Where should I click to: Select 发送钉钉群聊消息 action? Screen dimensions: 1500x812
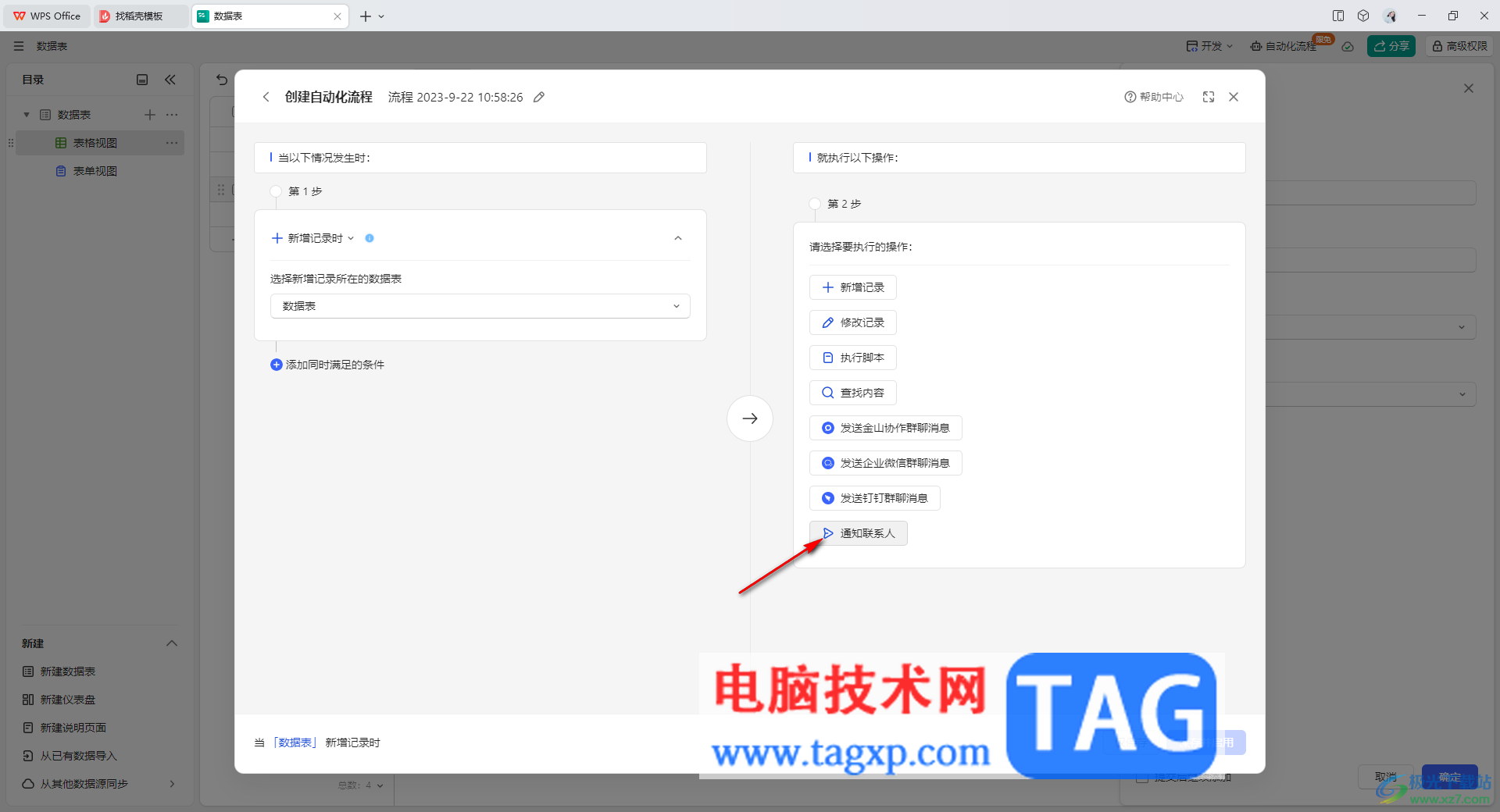coord(875,498)
